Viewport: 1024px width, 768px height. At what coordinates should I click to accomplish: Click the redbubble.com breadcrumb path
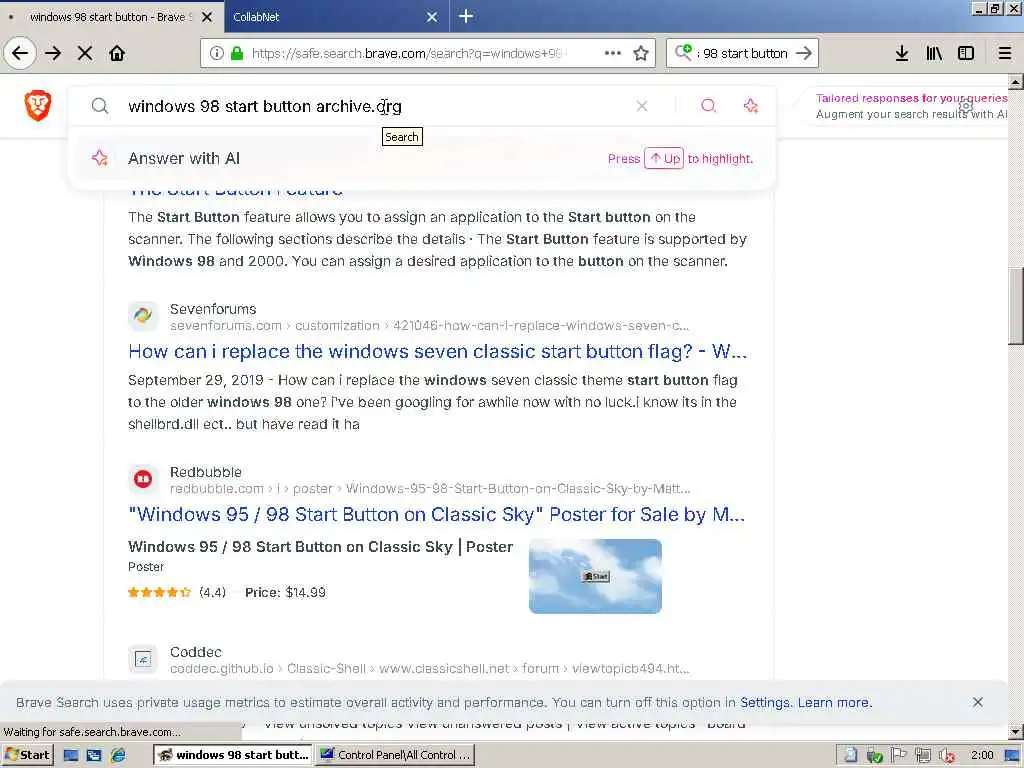430,488
